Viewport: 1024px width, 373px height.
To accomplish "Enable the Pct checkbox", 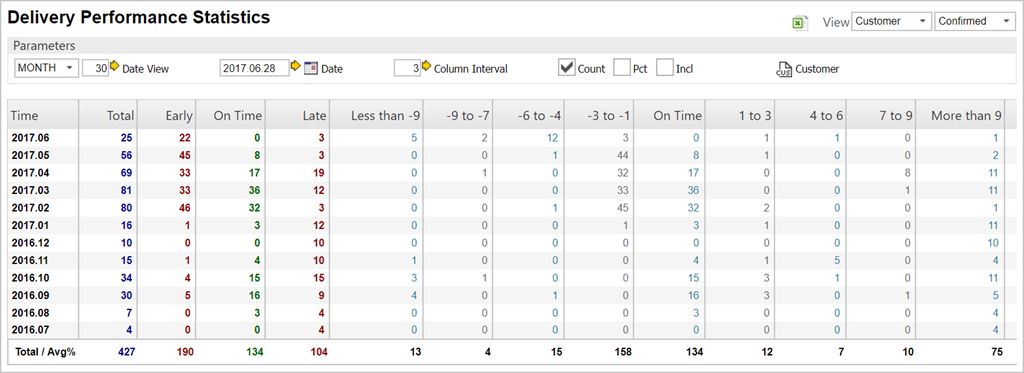I will coord(622,67).
